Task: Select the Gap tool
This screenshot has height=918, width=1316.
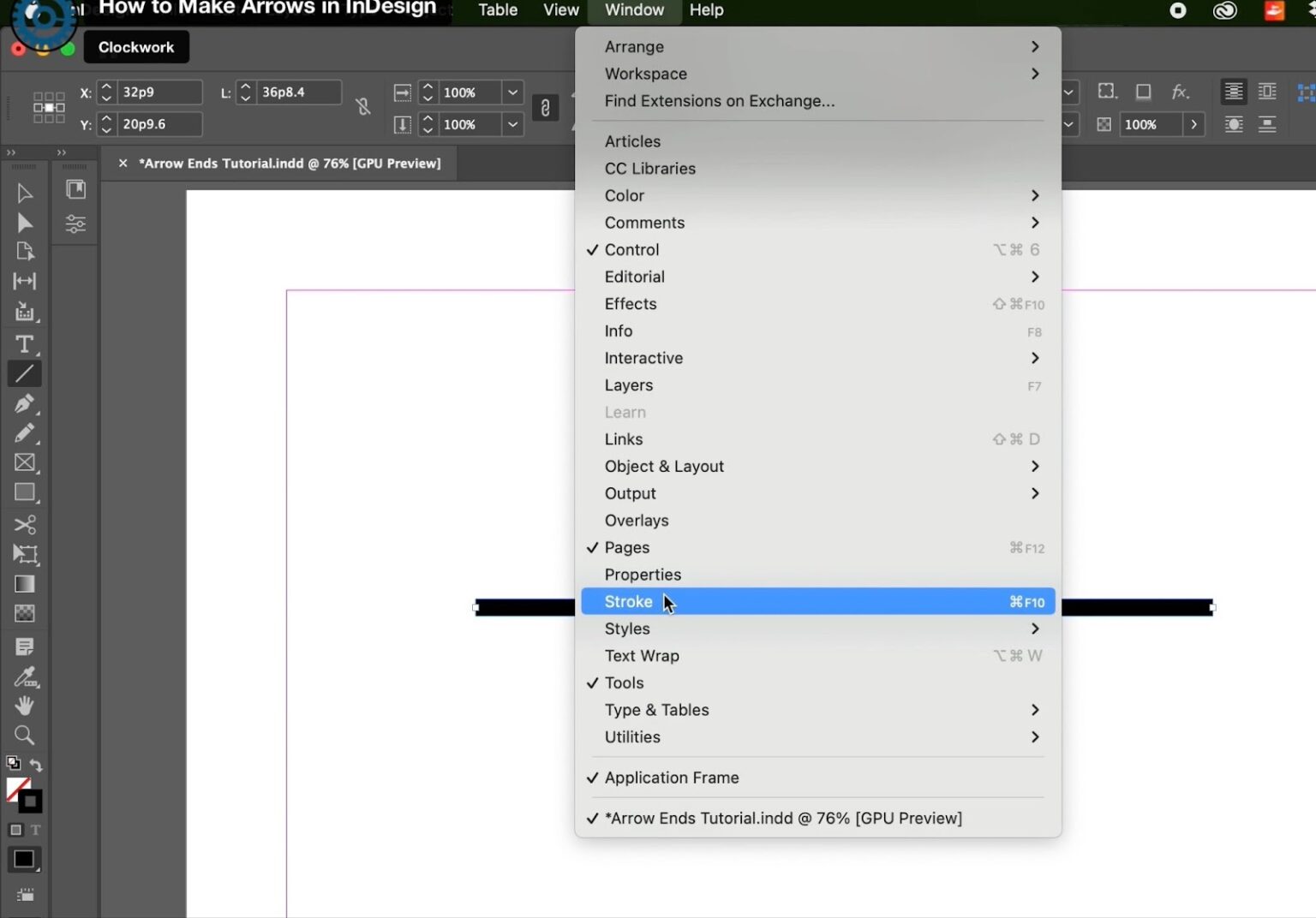Action: 24,281
